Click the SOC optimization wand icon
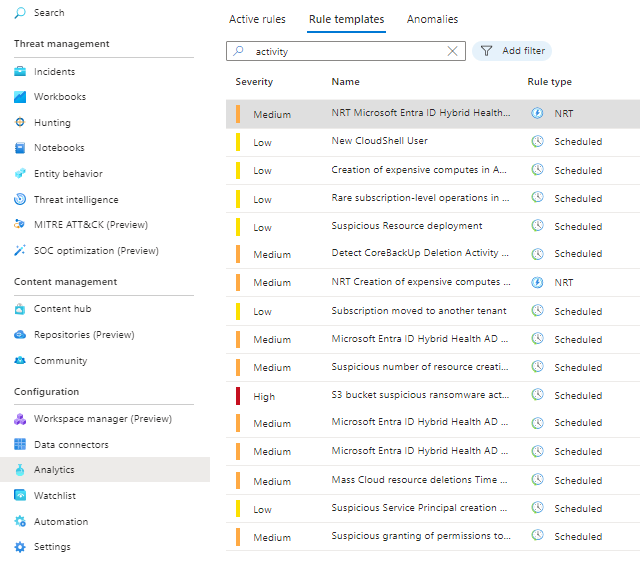 tap(20, 250)
